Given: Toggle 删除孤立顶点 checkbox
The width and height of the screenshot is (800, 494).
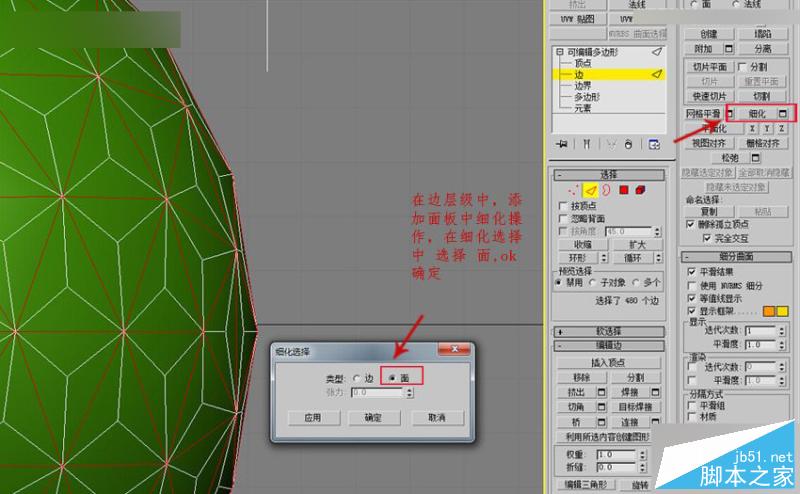Looking at the screenshot, I should pyautogui.click(x=690, y=225).
